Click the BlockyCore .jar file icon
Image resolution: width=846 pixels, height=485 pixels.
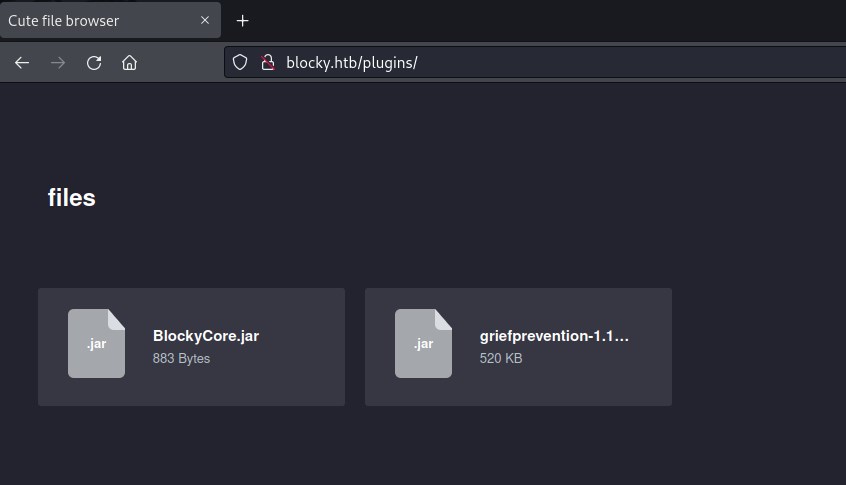[x=96, y=343]
